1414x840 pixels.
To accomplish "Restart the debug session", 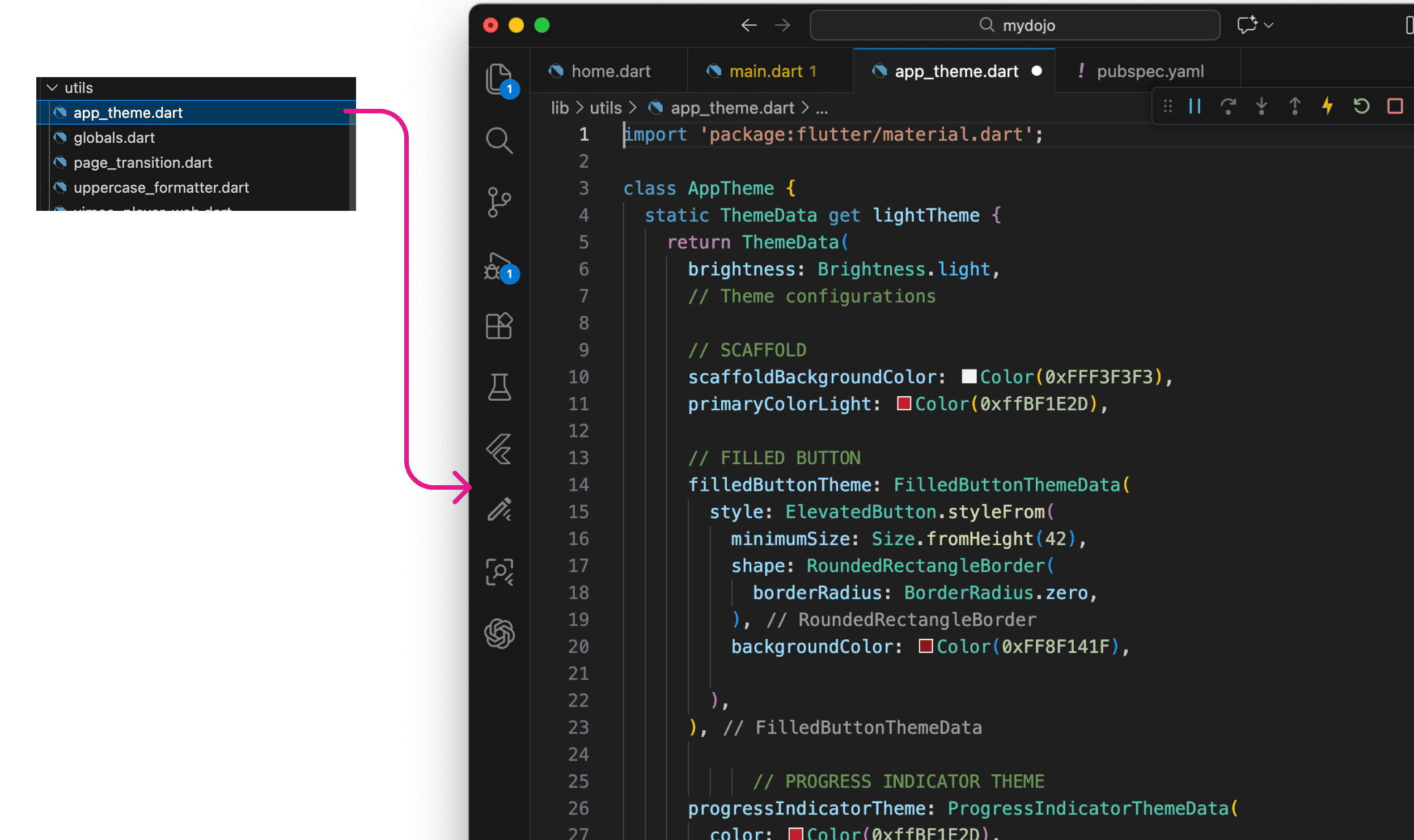I will pyautogui.click(x=1361, y=106).
